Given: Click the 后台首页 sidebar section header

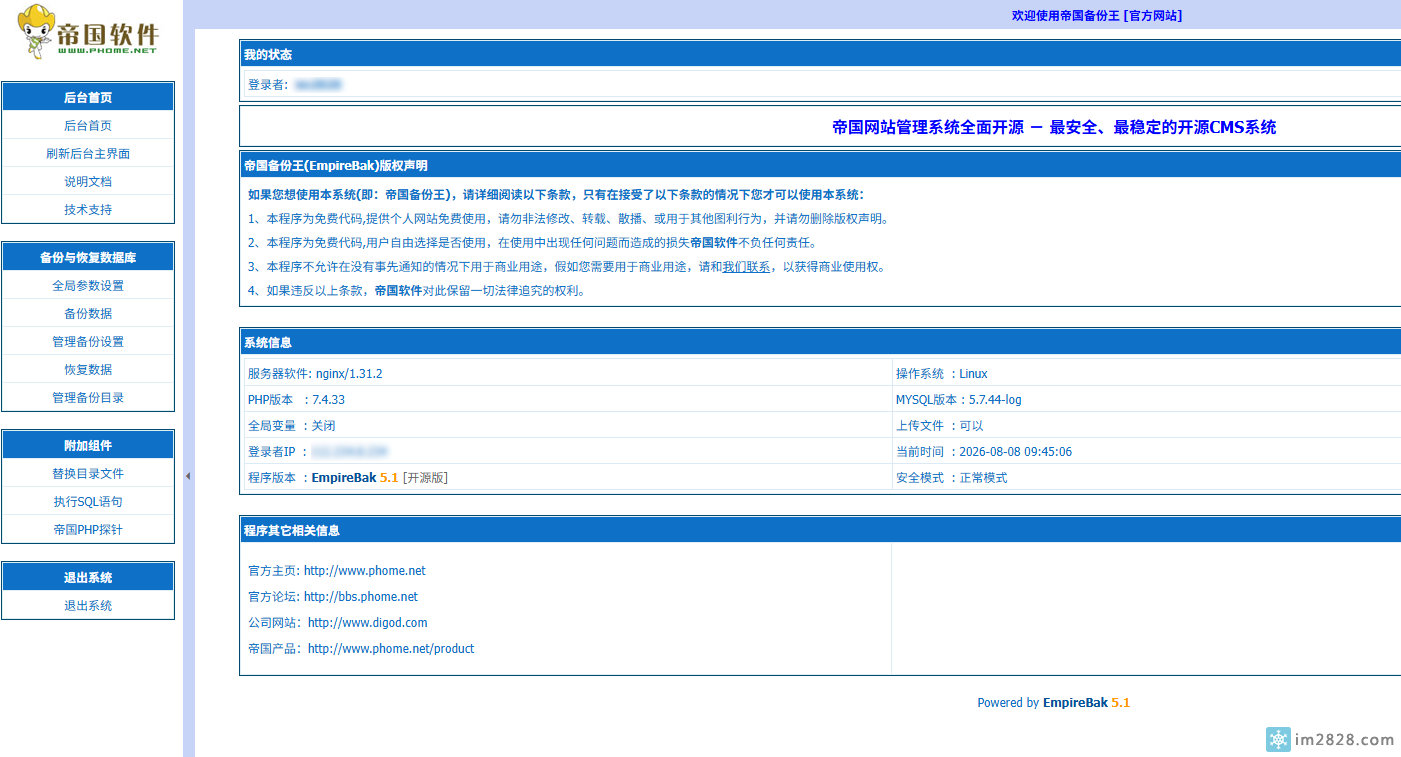Looking at the screenshot, I should [x=88, y=97].
